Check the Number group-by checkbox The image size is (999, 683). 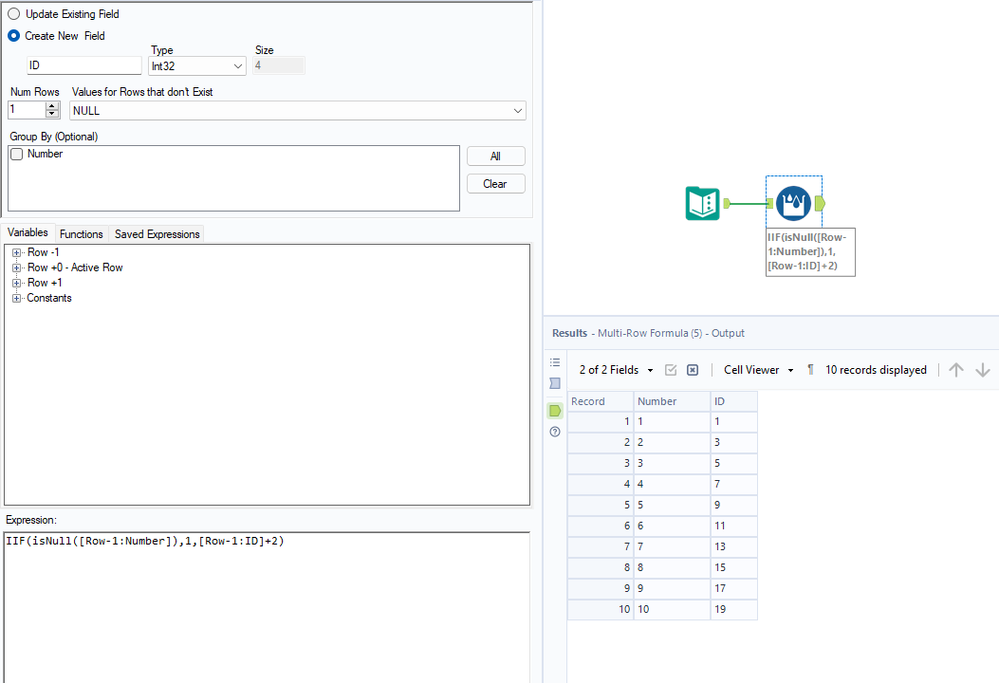(x=17, y=154)
